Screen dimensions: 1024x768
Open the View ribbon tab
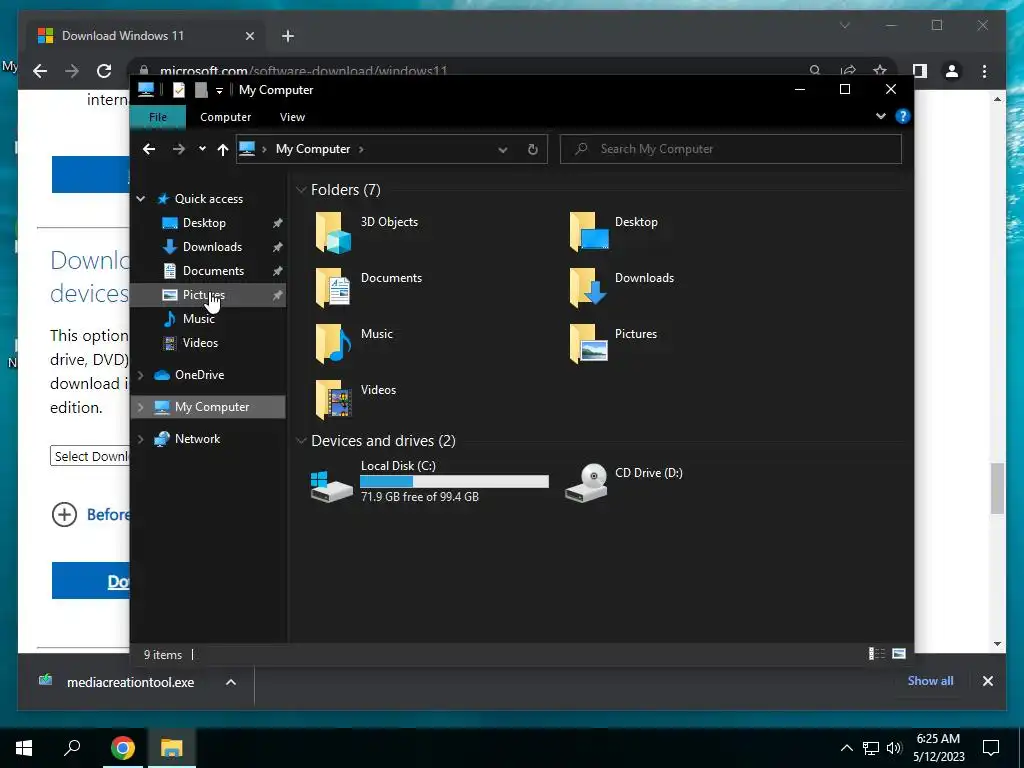[292, 117]
